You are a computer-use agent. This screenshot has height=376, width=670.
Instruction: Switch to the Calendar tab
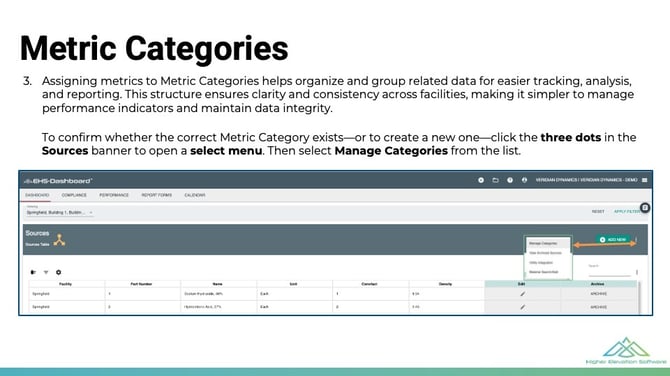pos(195,195)
